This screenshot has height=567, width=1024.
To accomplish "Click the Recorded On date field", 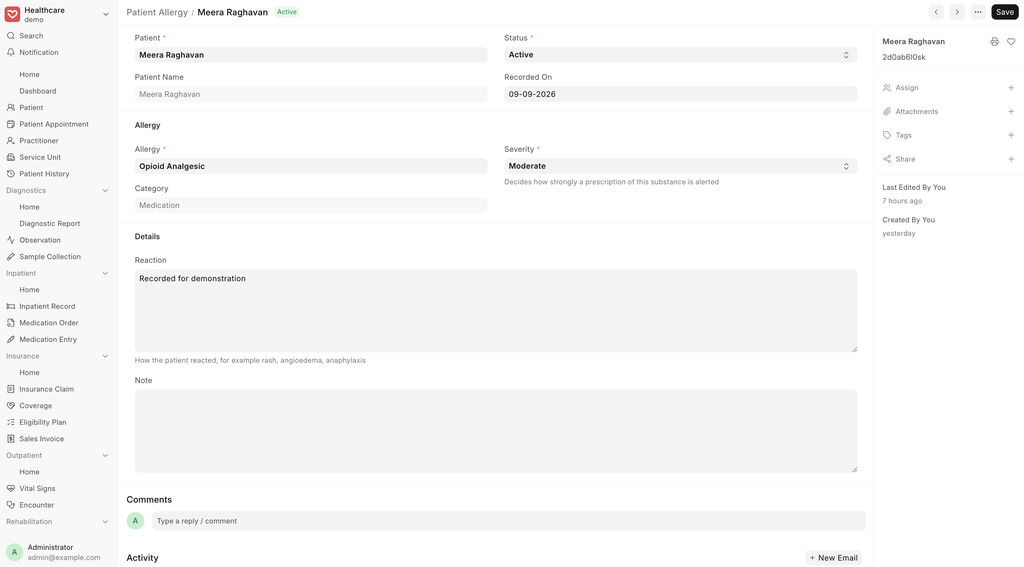I will click(680, 94).
